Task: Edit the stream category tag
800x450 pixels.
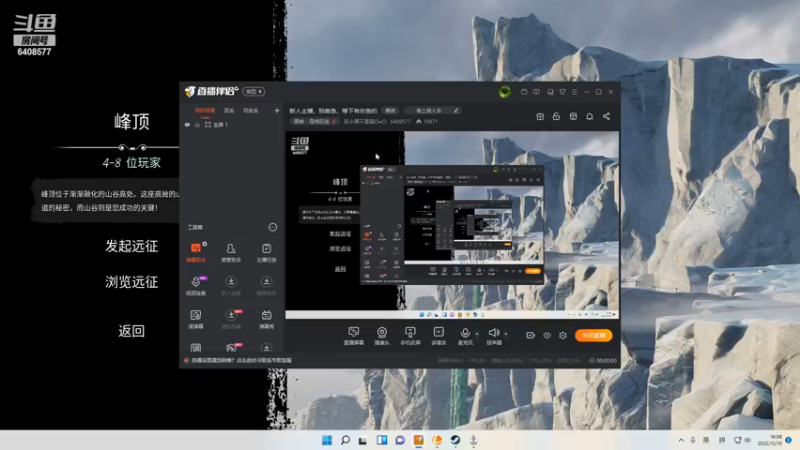Action: 315,121
